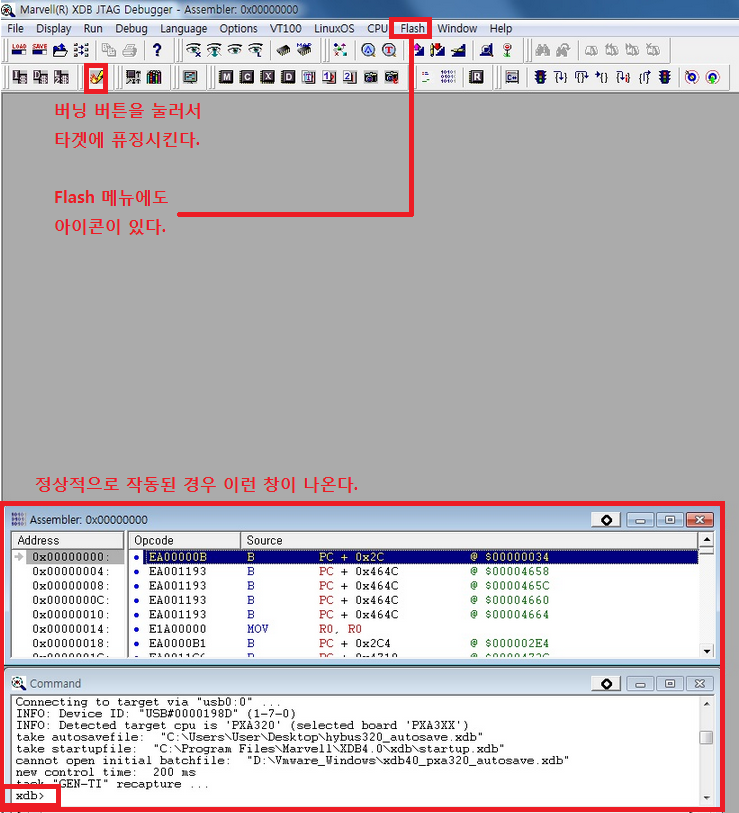Click the flash burn icon with flame

tap(96, 78)
